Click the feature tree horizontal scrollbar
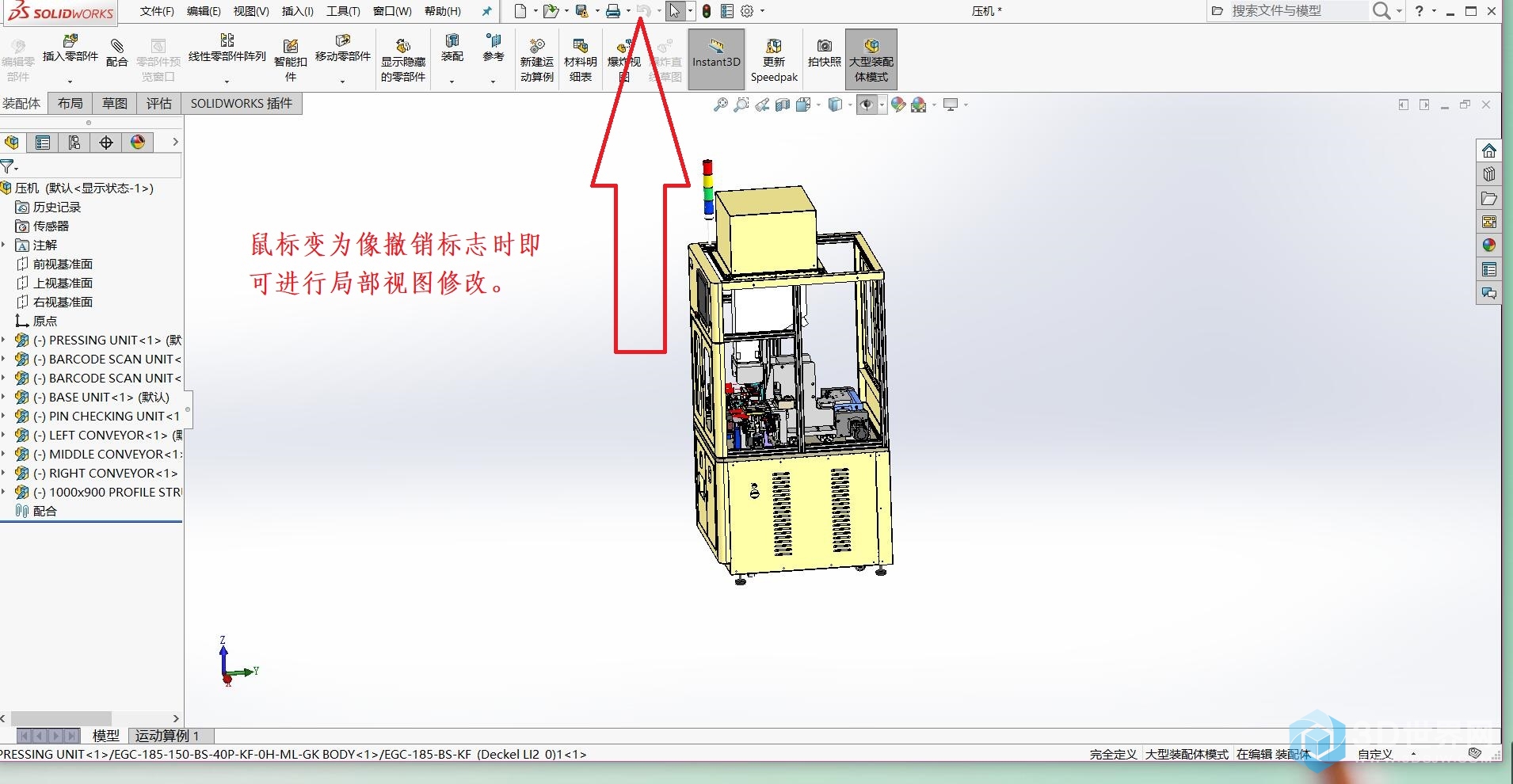This screenshot has width=1513, height=784. 60,718
